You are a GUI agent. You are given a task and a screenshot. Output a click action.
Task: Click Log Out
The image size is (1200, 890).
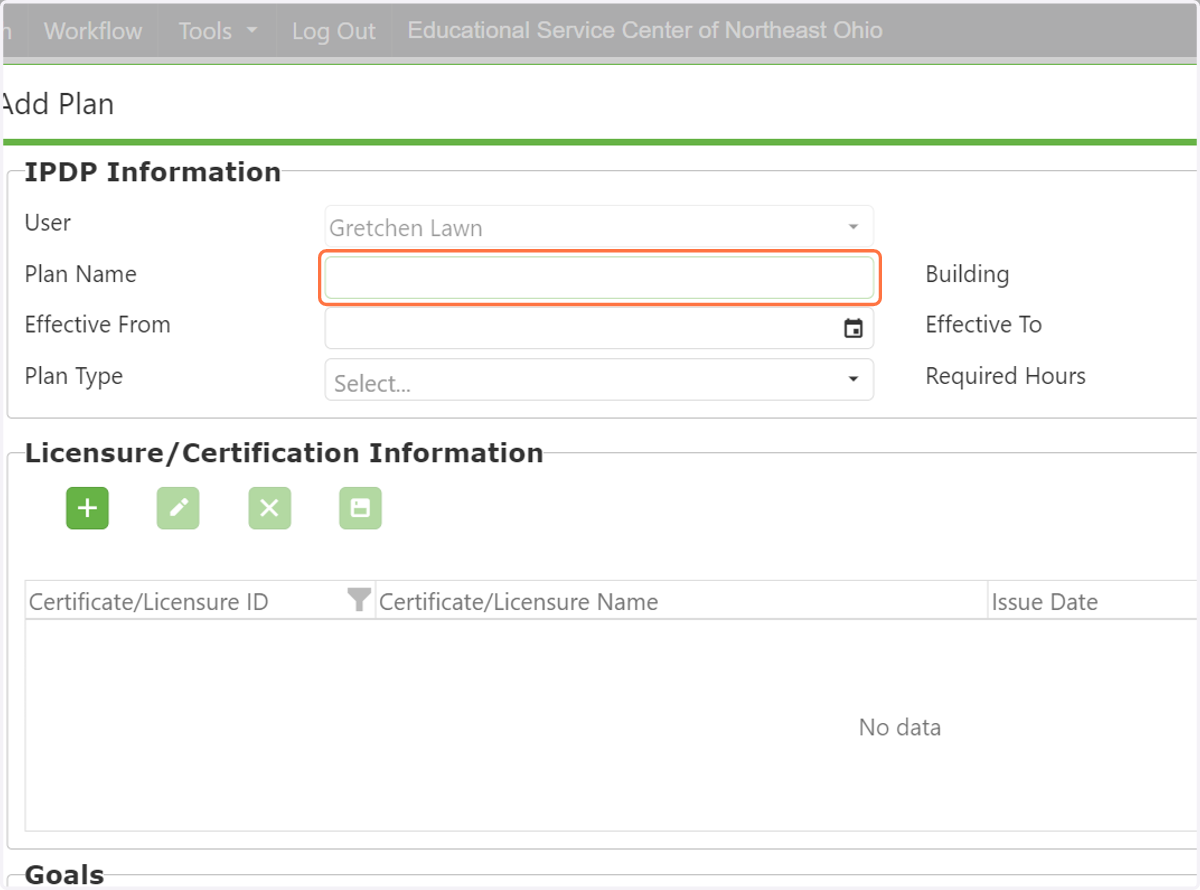(334, 31)
